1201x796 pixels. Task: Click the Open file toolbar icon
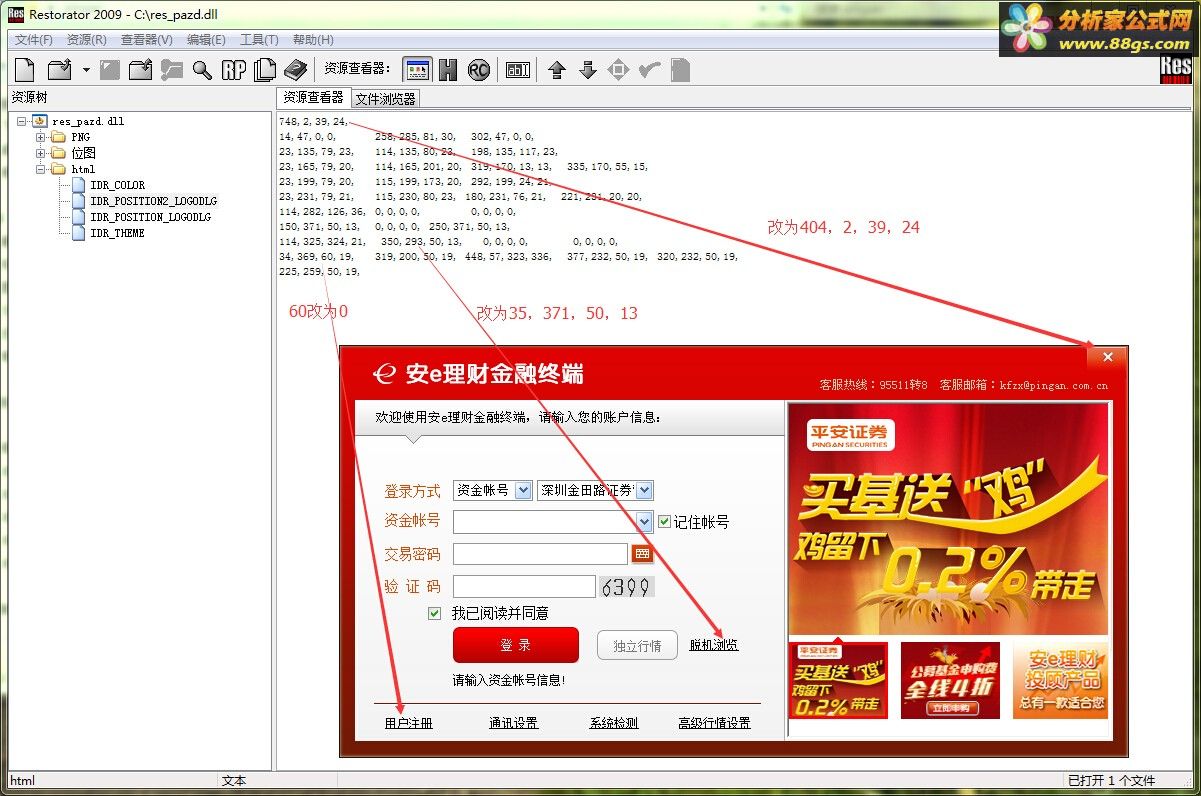(x=60, y=70)
